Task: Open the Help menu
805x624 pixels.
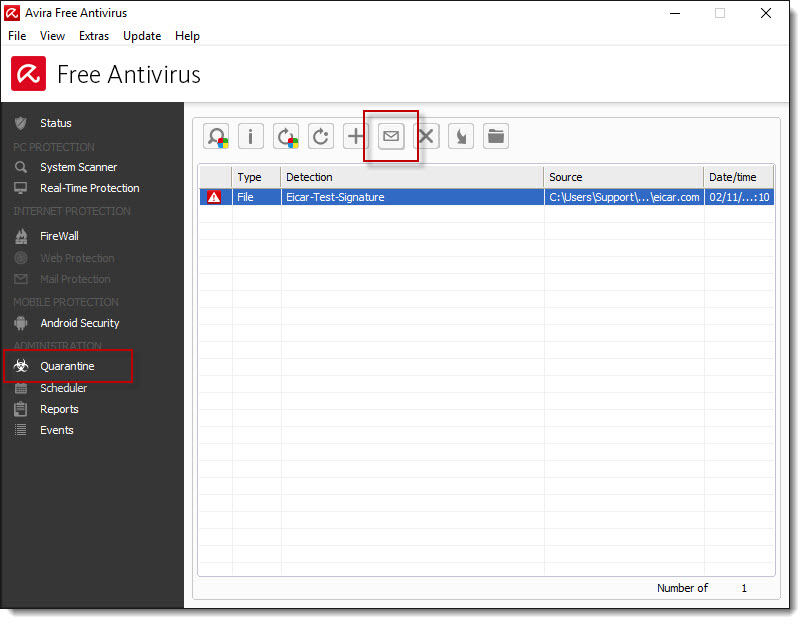Action: [187, 36]
